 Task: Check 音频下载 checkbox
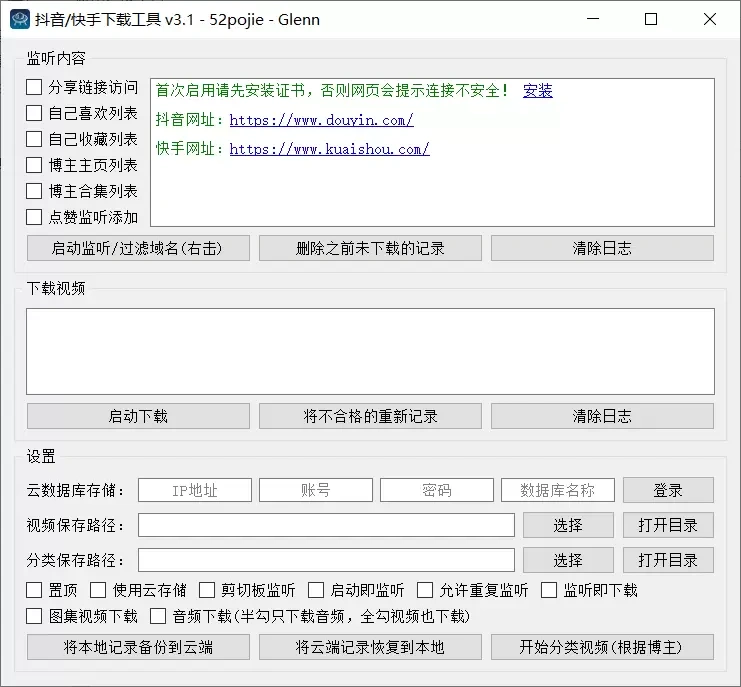tap(158, 616)
